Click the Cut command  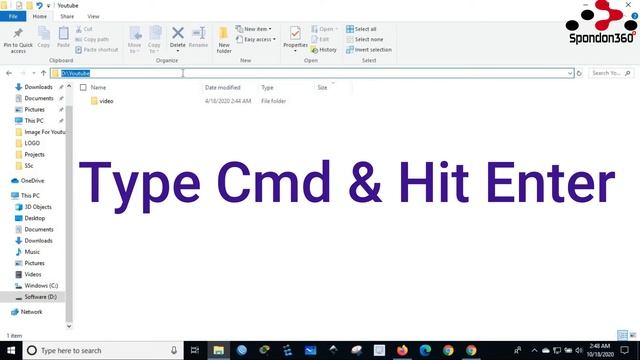click(84, 29)
